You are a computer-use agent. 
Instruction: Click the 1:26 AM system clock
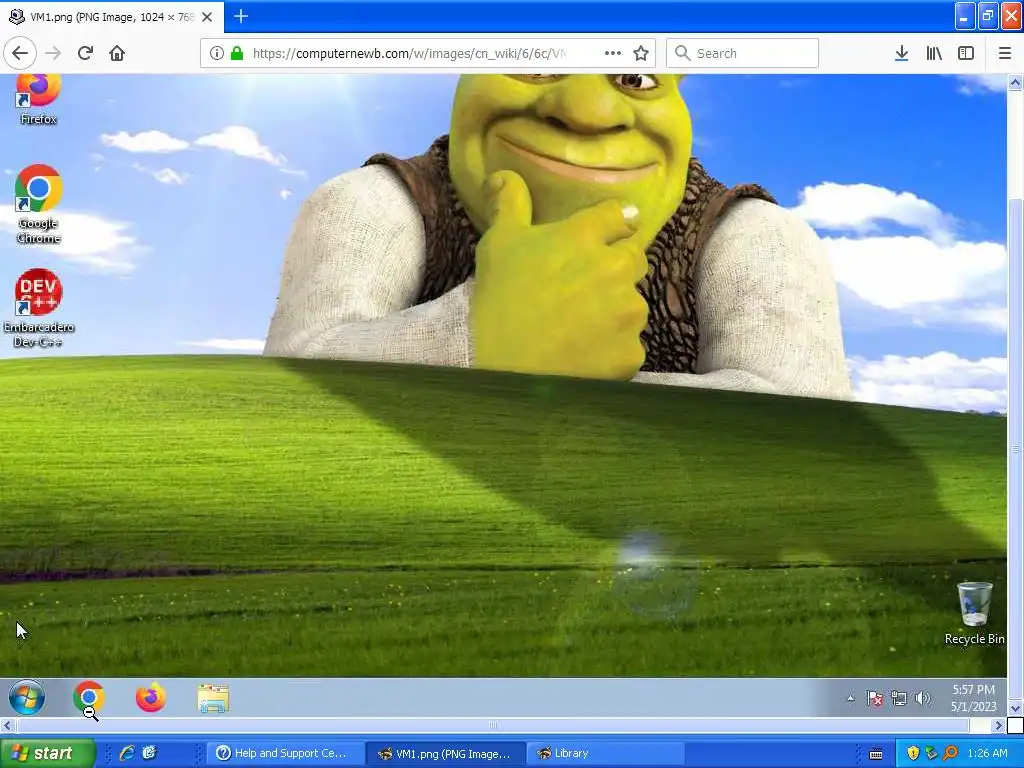(x=987, y=753)
